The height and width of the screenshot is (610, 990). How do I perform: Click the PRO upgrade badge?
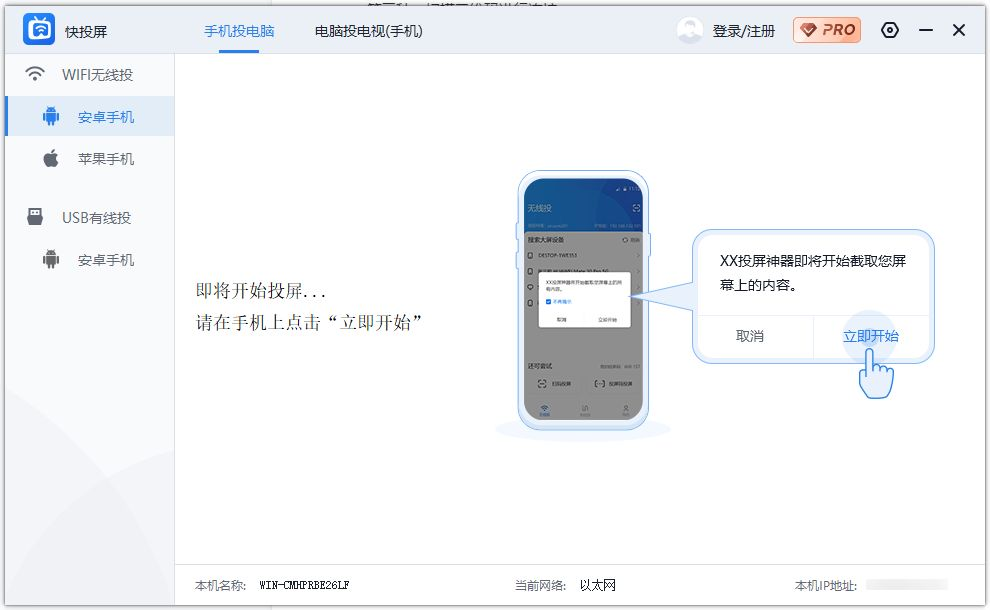pos(828,30)
